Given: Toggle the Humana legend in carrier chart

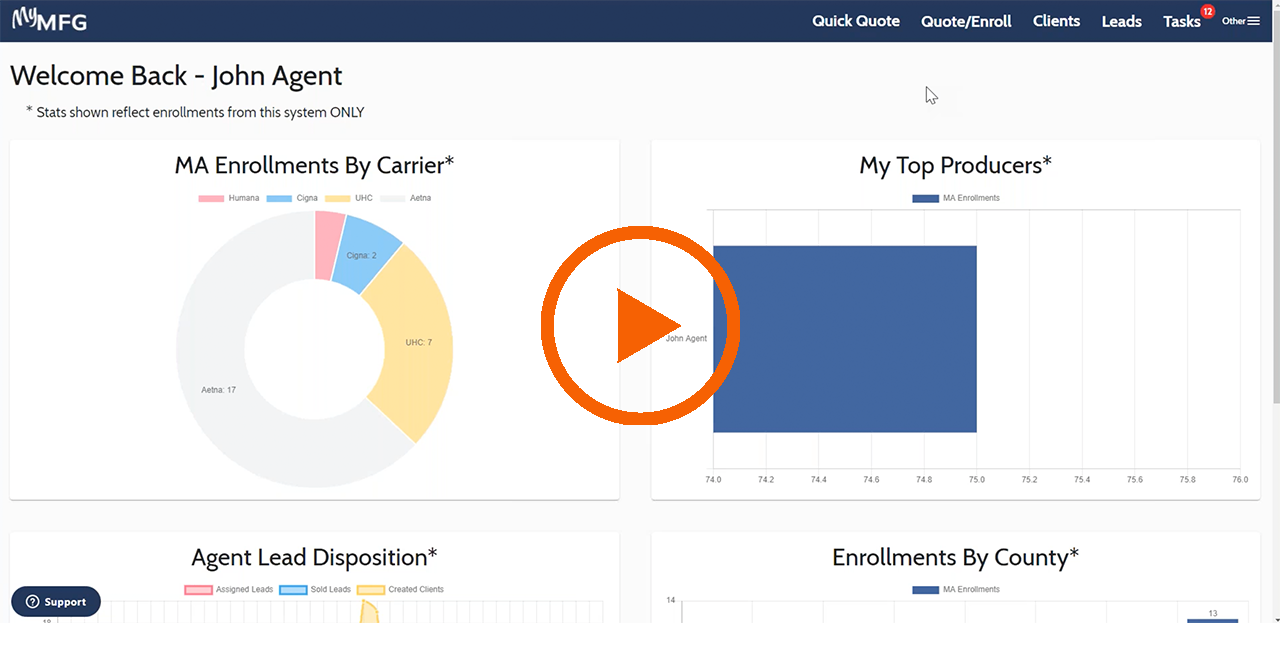Looking at the screenshot, I should pos(228,198).
